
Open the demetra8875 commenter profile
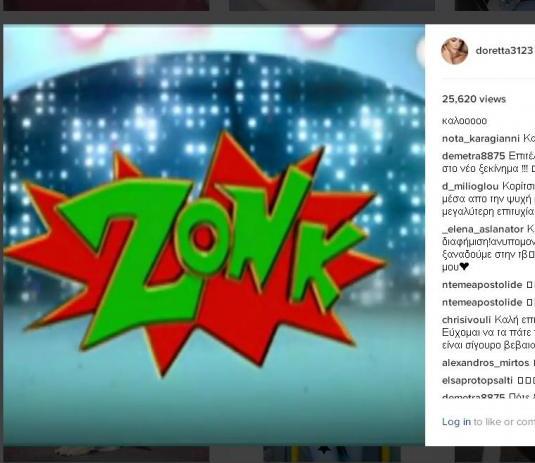coord(474,156)
